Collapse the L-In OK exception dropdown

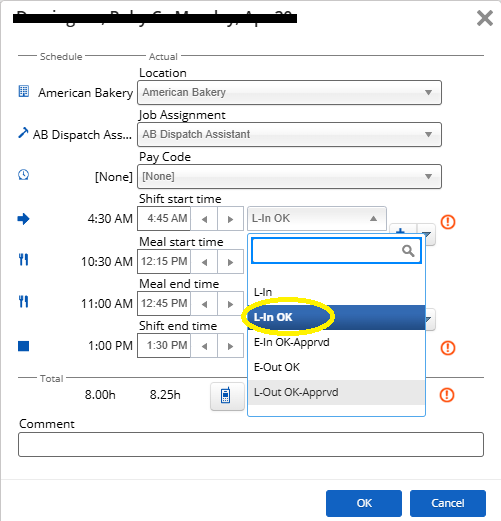[x=317, y=218]
